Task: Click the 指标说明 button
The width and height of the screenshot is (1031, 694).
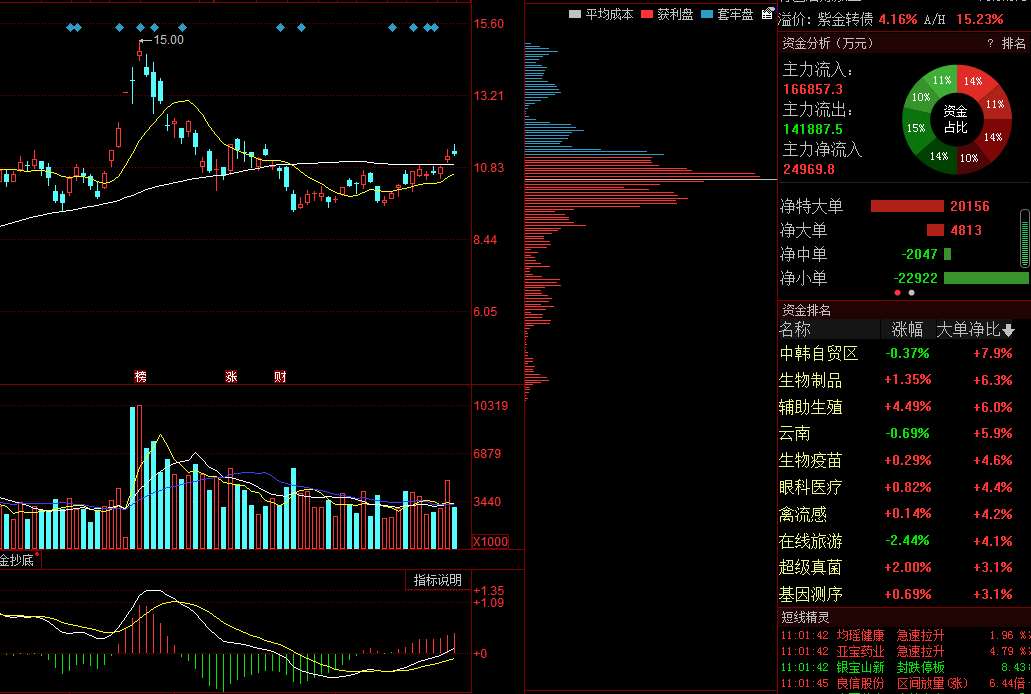Action: (438, 580)
